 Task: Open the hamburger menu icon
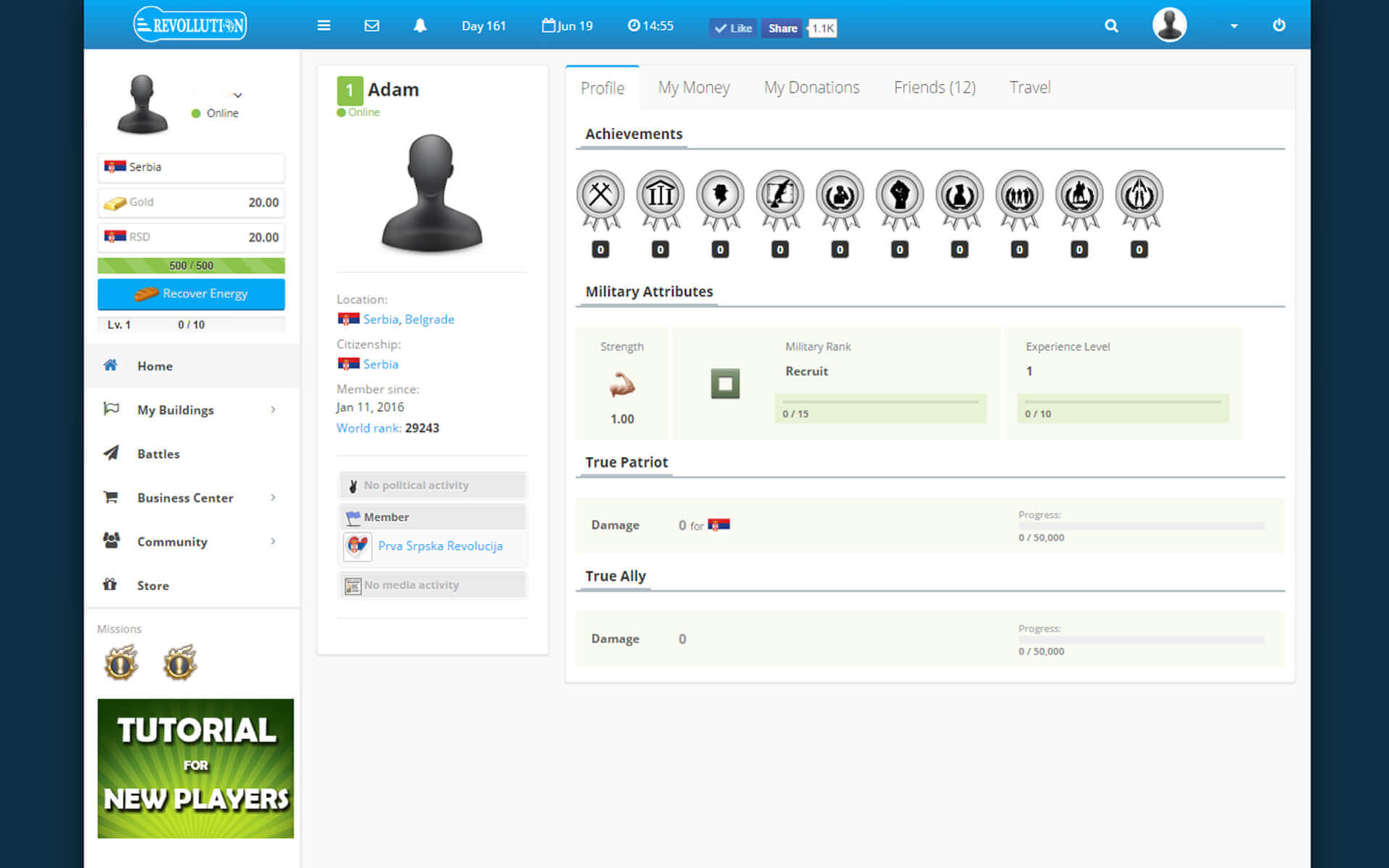click(323, 26)
